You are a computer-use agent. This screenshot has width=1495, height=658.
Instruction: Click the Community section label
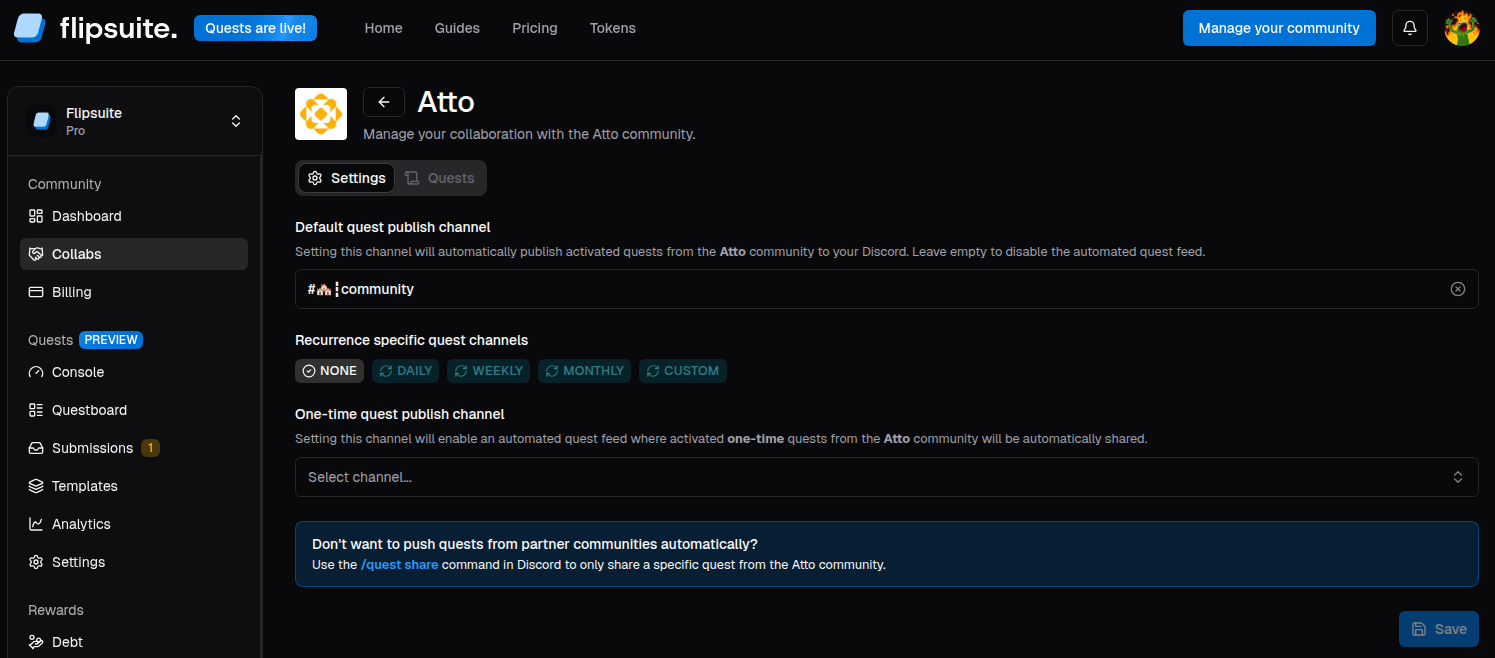[65, 184]
